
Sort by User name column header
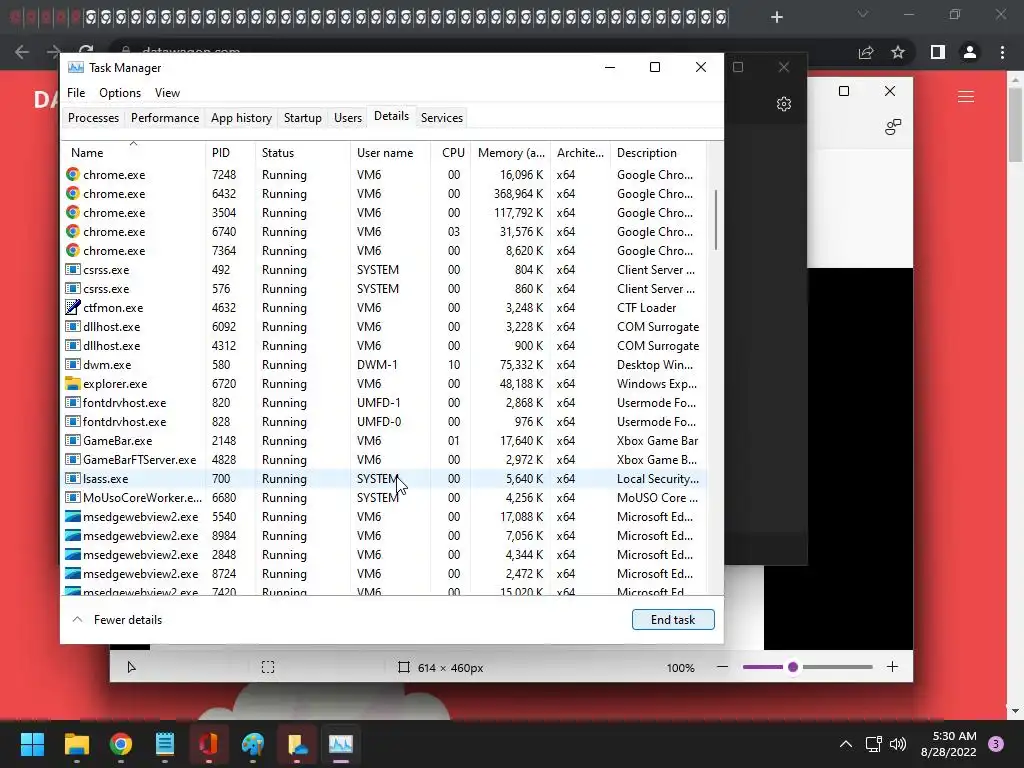pos(390,152)
